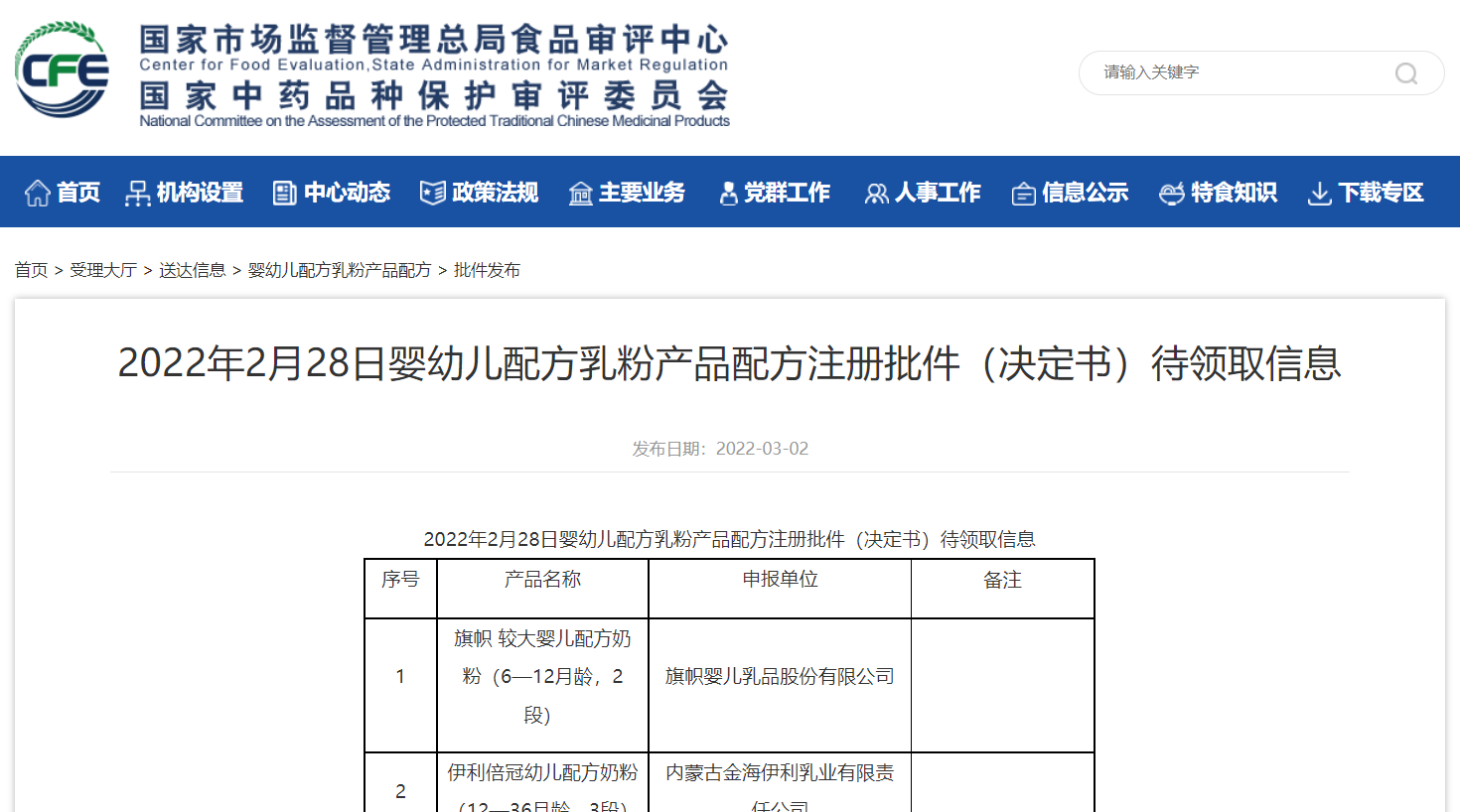Click the download icon beside 下载专区
1460x812 pixels.
coord(1319,193)
